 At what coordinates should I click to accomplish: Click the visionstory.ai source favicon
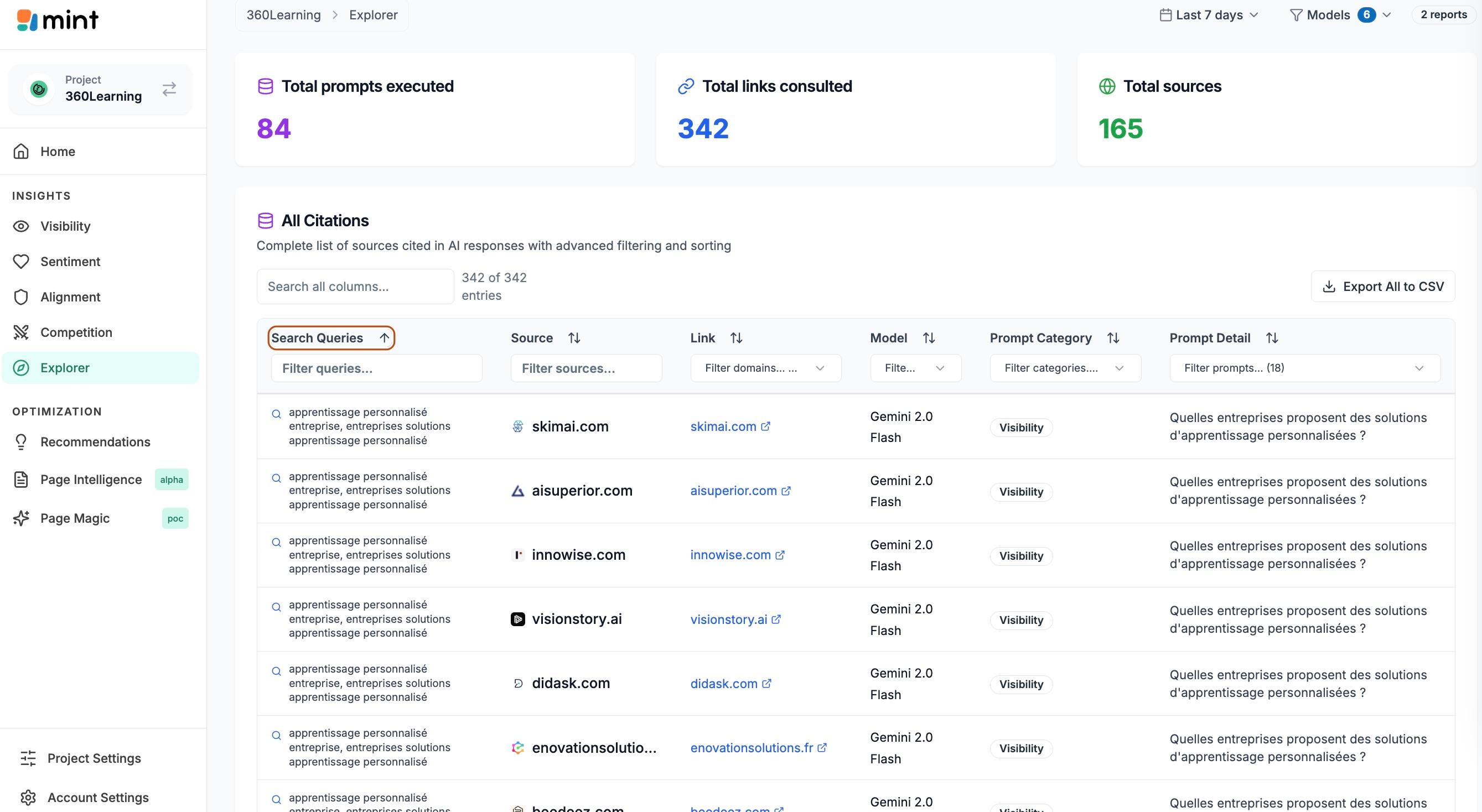click(x=518, y=620)
